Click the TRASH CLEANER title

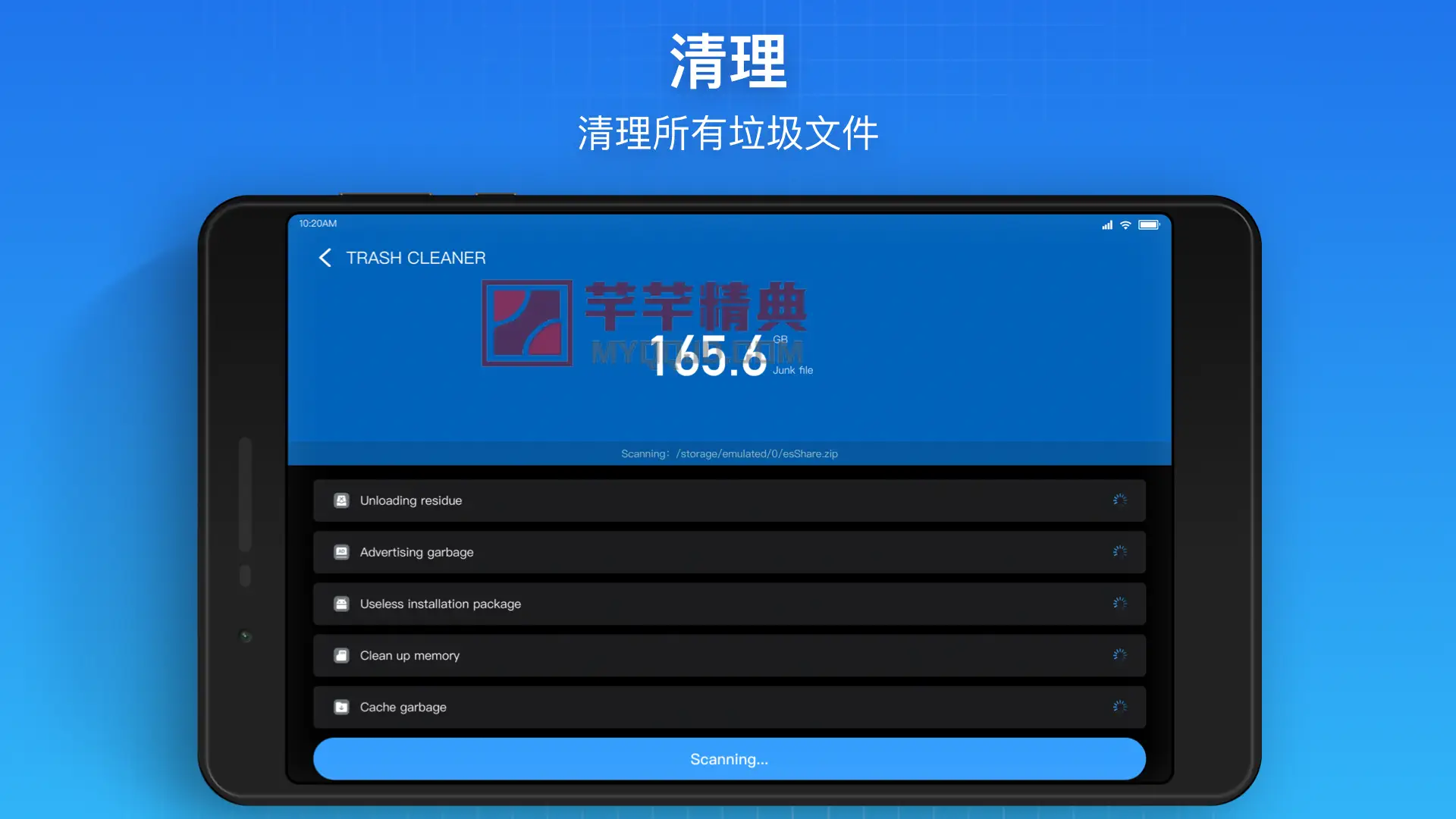click(x=416, y=258)
